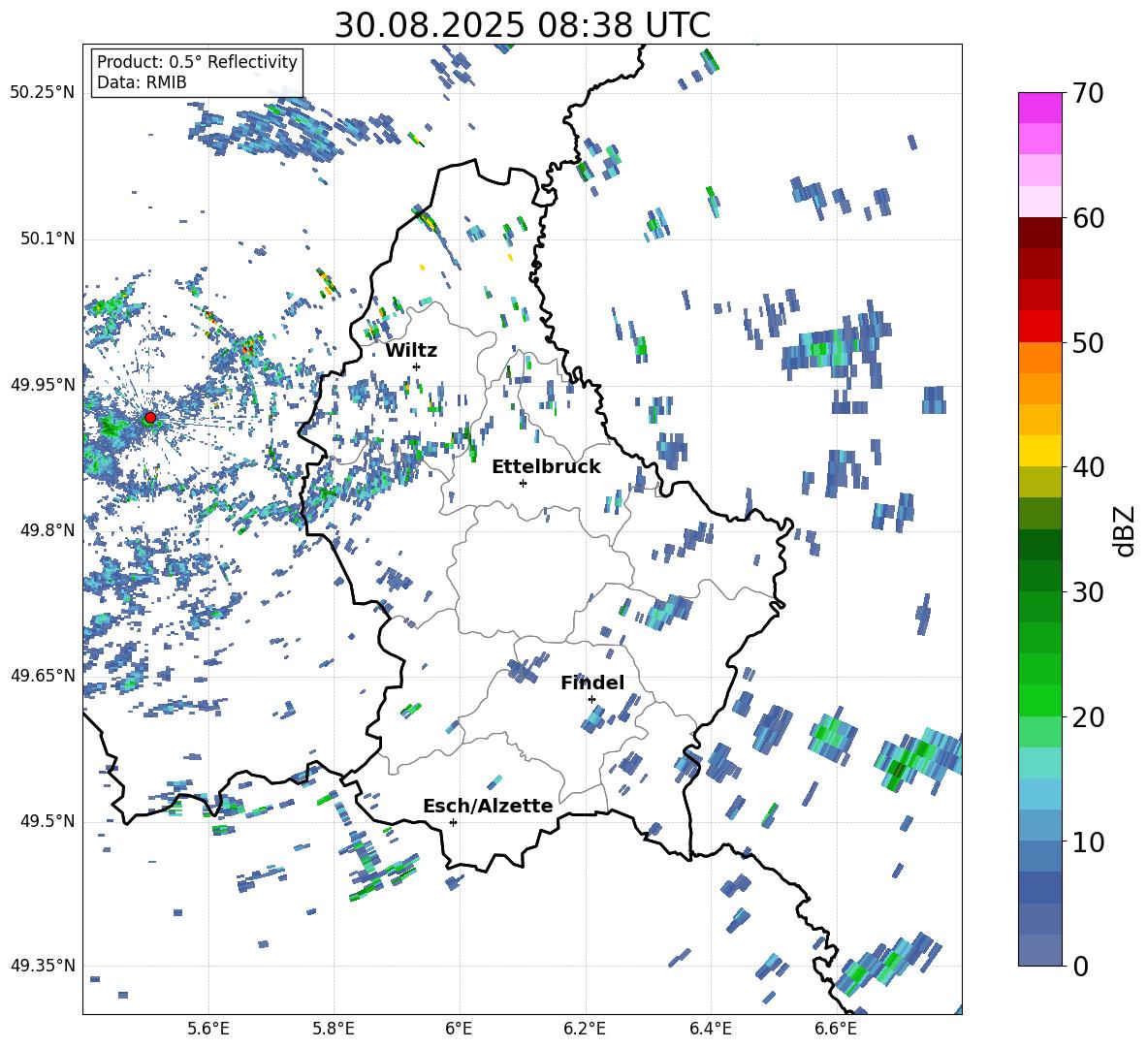The width and height of the screenshot is (1148, 1048).
Task: Select the 'Ettelbruck' city label
Action: tap(546, 467)
